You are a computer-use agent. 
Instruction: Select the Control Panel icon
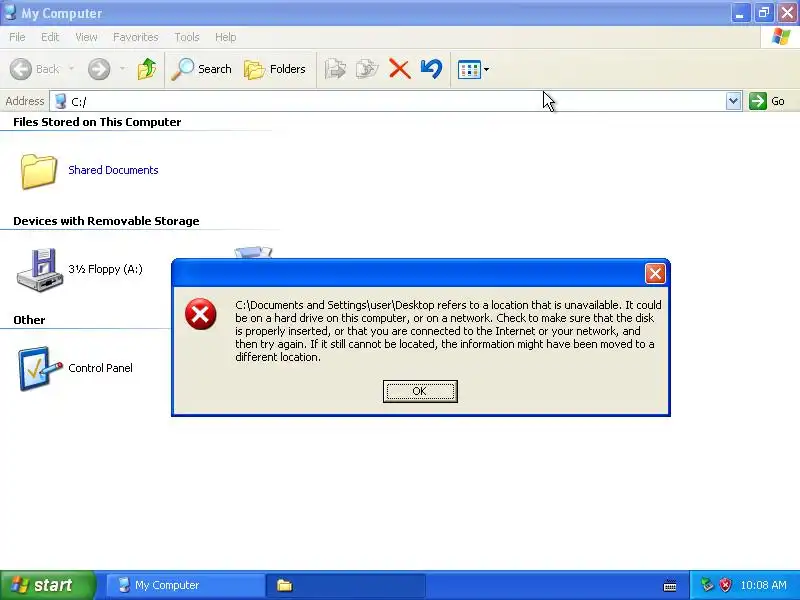40,369
